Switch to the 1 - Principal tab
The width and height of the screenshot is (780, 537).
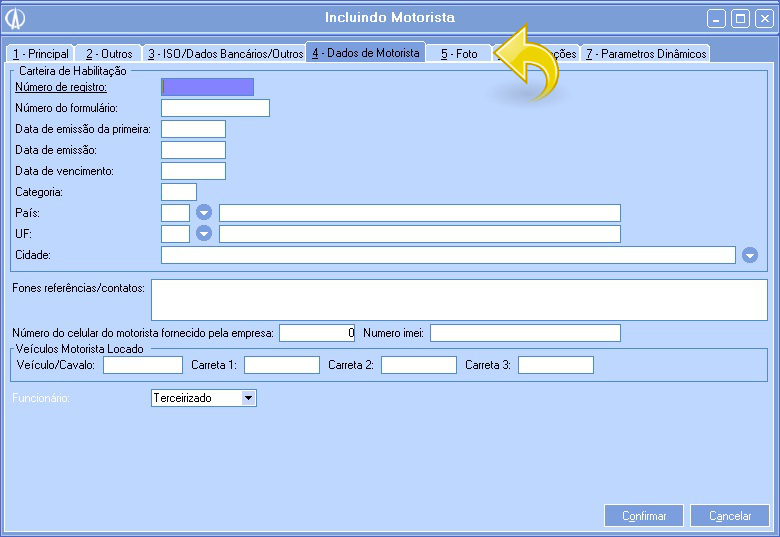(40, 54)
